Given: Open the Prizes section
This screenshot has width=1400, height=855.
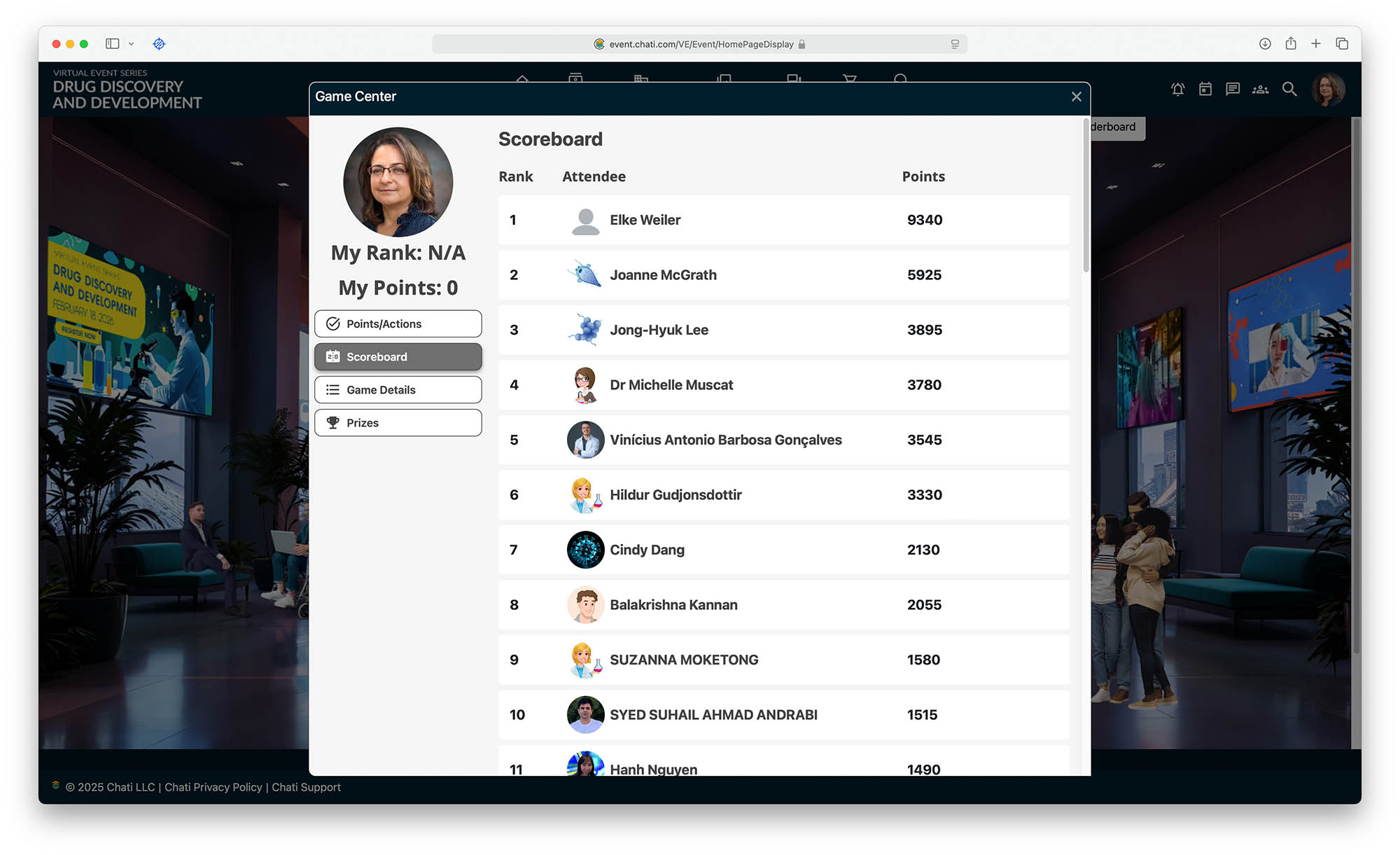Looking at the screenshot, I should (x=398, y=422).
